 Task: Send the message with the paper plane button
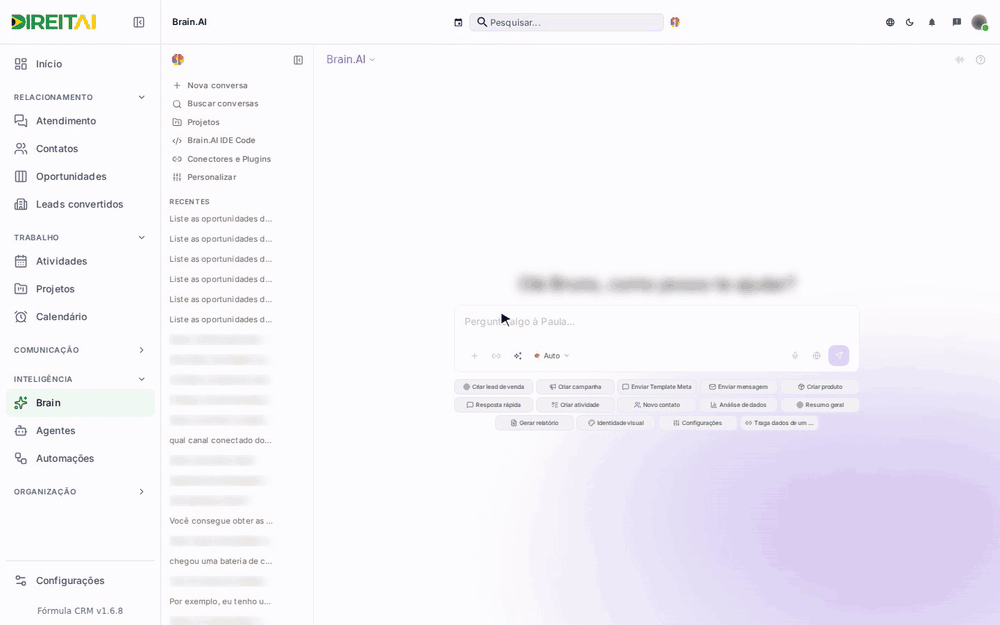point(839,355)
